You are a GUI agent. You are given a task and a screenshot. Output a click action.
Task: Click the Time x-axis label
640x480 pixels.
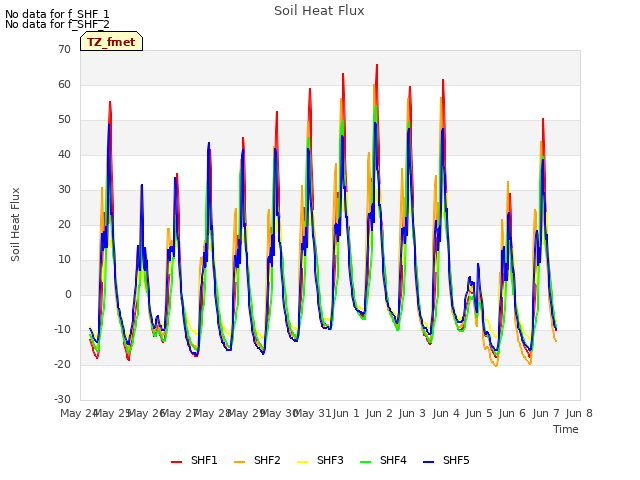point(566,429)
